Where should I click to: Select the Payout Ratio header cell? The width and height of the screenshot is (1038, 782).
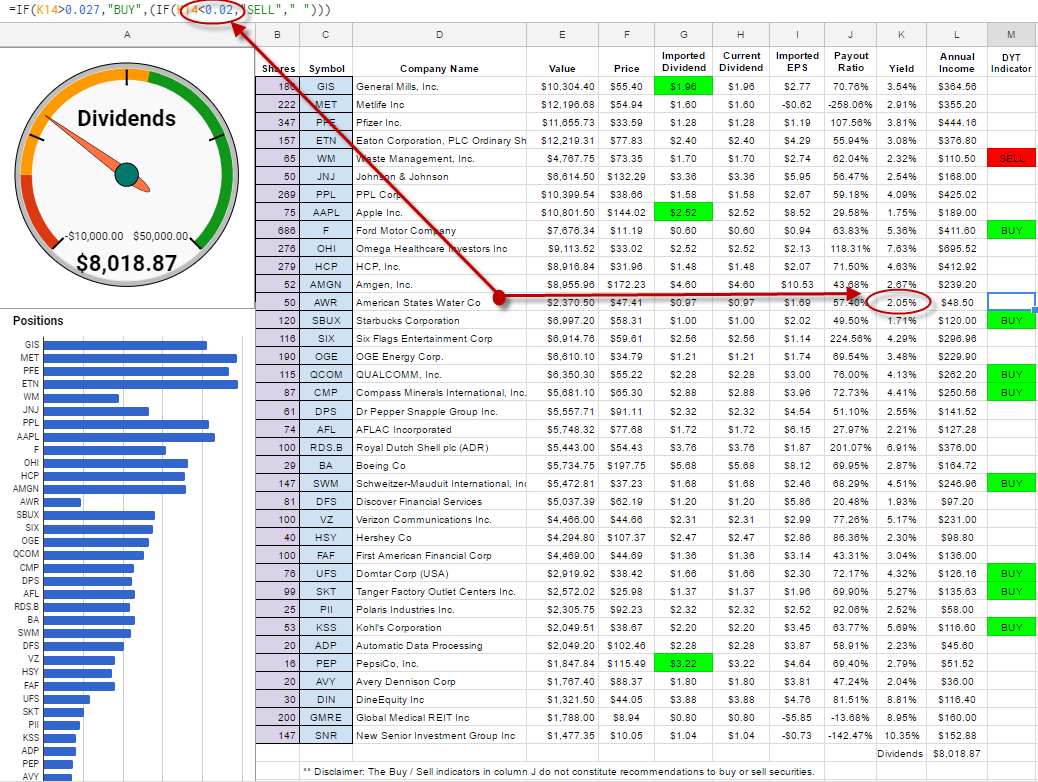tap(851, 63)
